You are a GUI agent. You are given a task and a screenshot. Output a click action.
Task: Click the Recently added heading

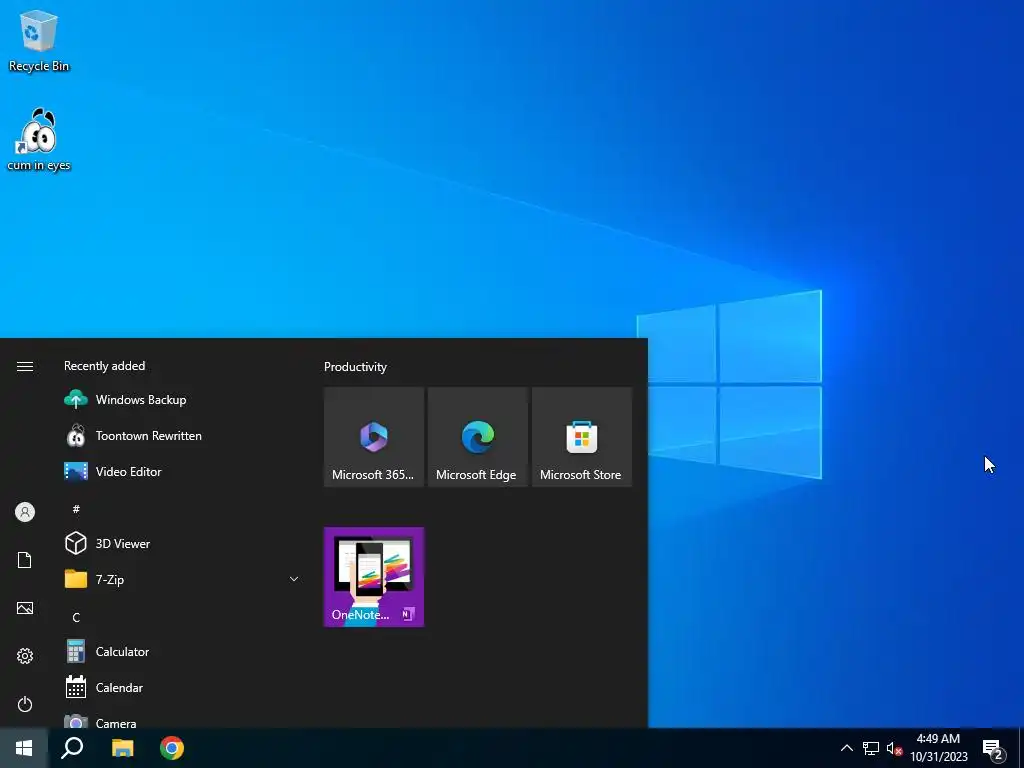(x=104, y=366)
